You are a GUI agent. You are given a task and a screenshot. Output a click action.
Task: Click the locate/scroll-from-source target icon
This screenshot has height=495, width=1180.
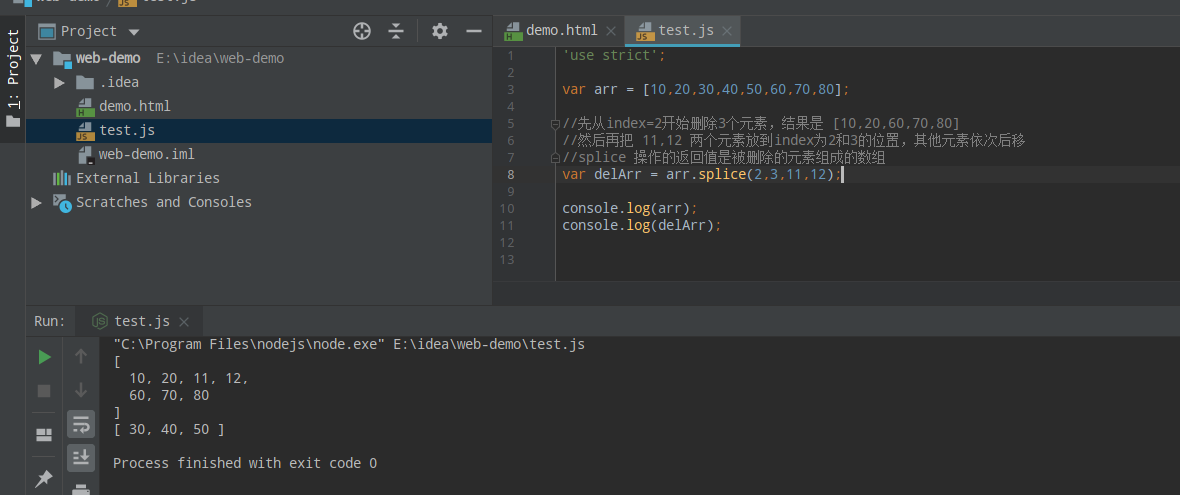(362, 31)
